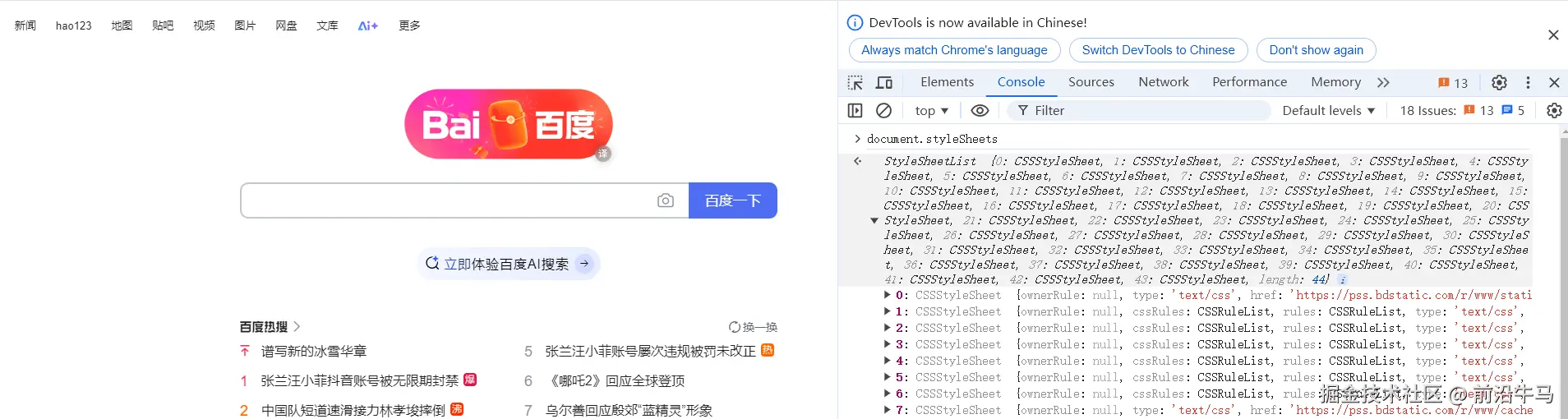Show the console sidebar panel icon
Image resolution: width=1568 pixels, height=419 pixels.
coord(855,110)
